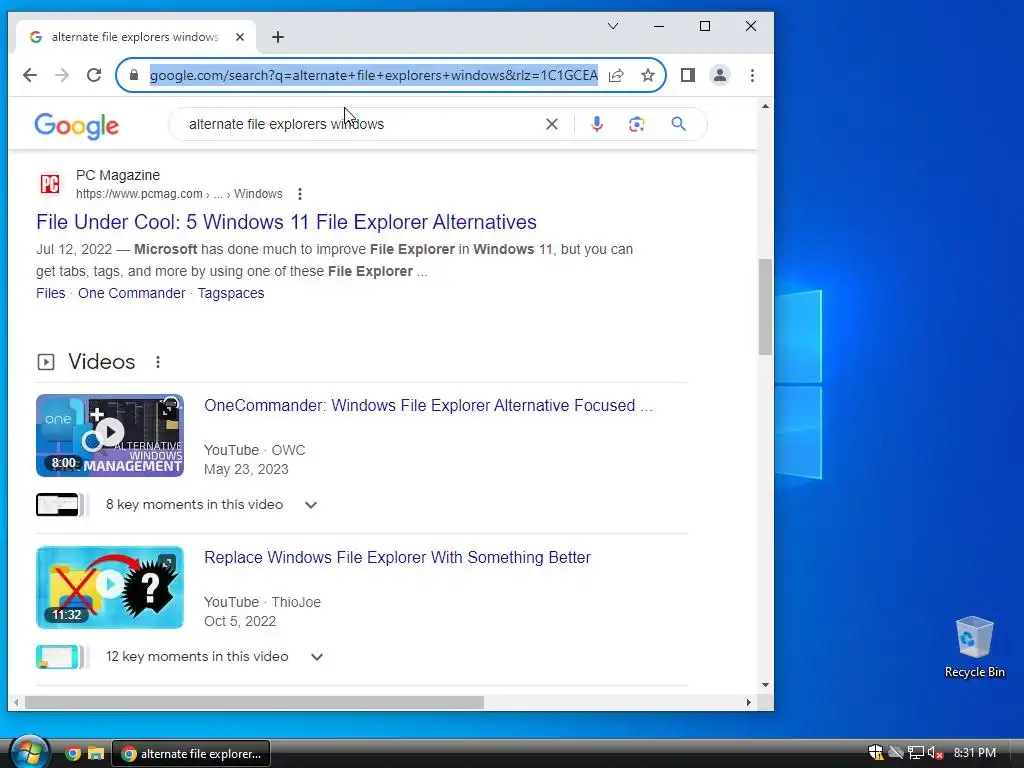
Task: Select 'alternate file explorer...' taskbar button
Action: tap(191, 754)
